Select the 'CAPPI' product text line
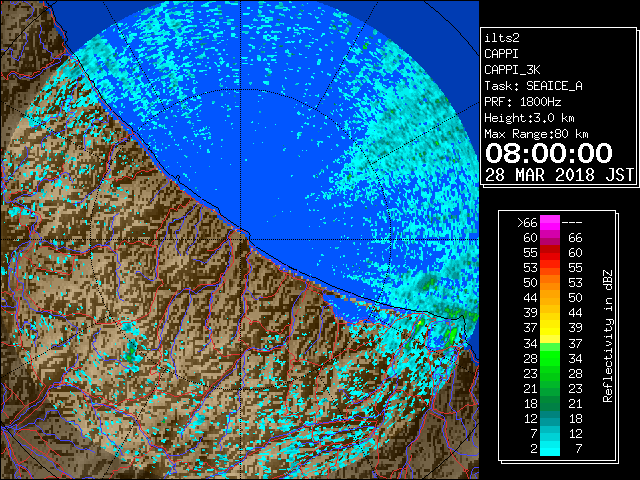The width and height of the screenshot is (640, 480). pos(501,54)
